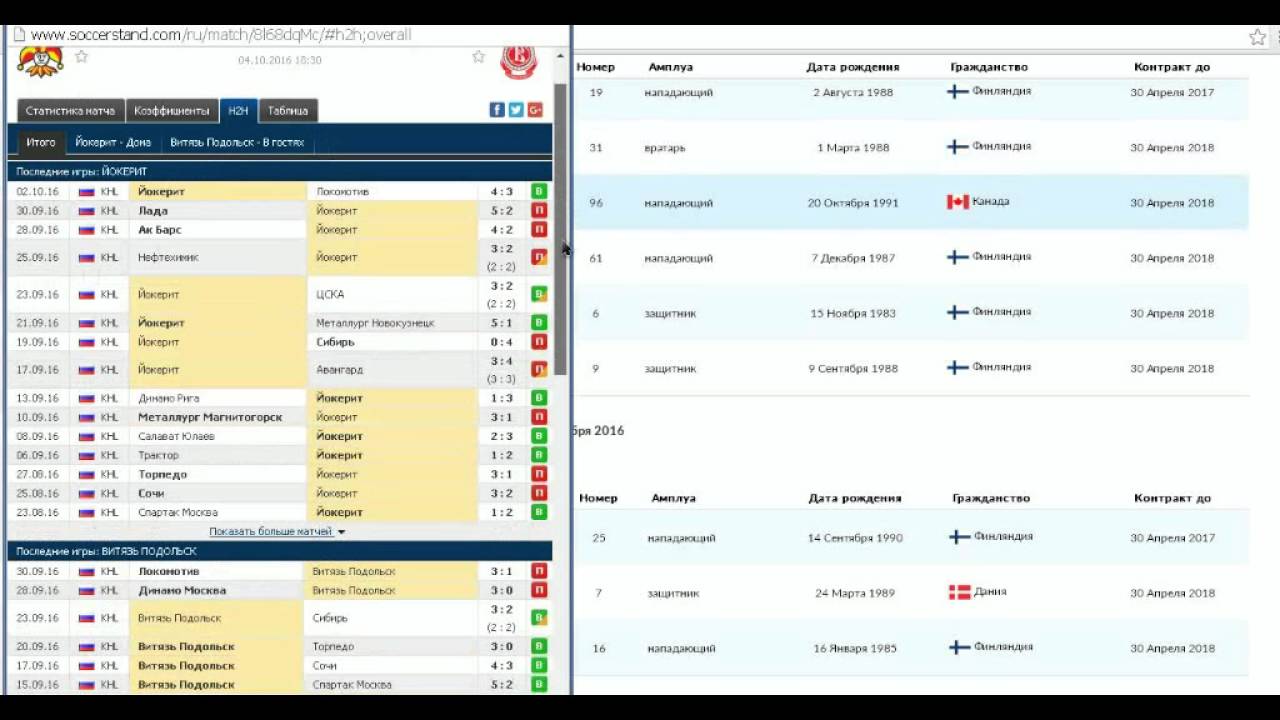Click score 4:3 in Витязь Подольск–Сочи row
The image size is (1280, 720).
coord(501,665)
